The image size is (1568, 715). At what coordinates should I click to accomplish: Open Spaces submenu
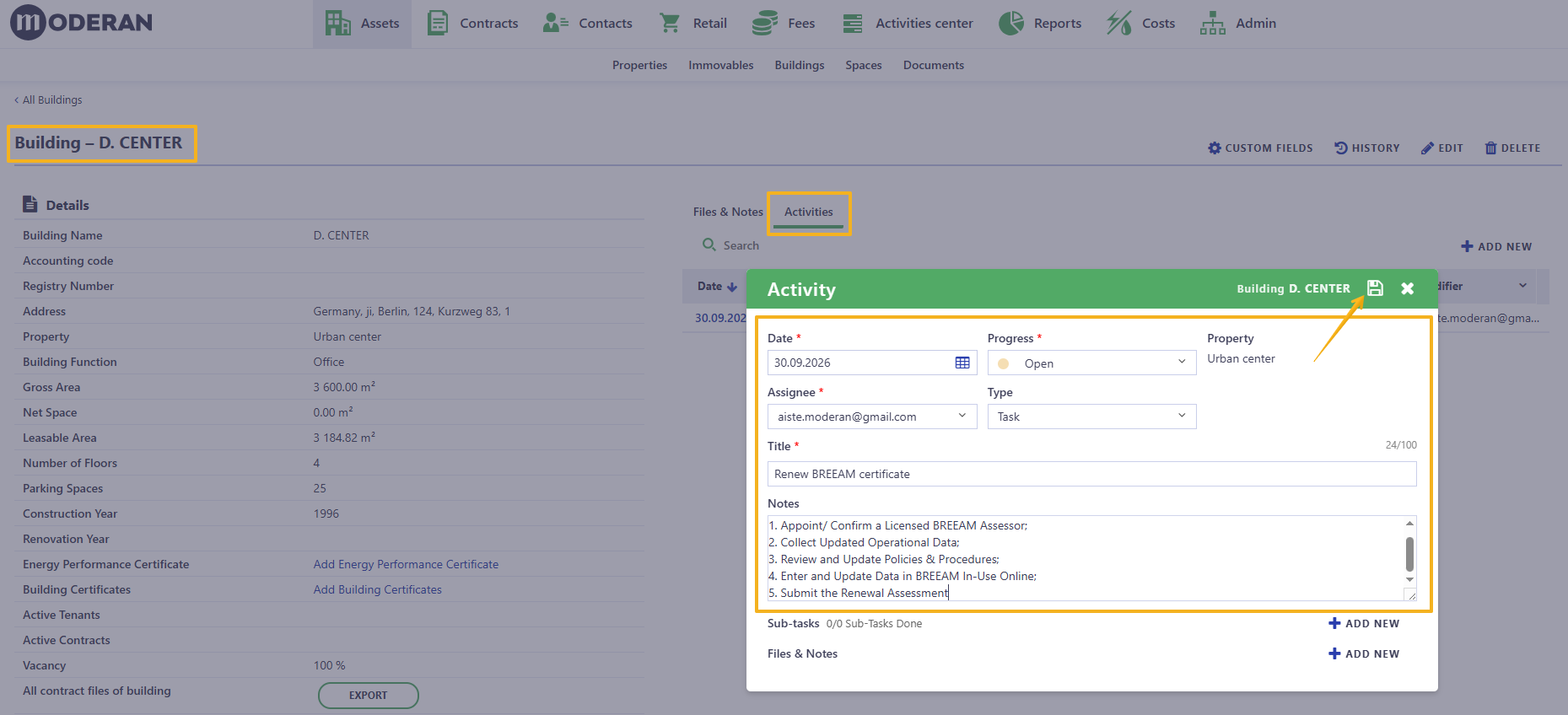point(864,65)
